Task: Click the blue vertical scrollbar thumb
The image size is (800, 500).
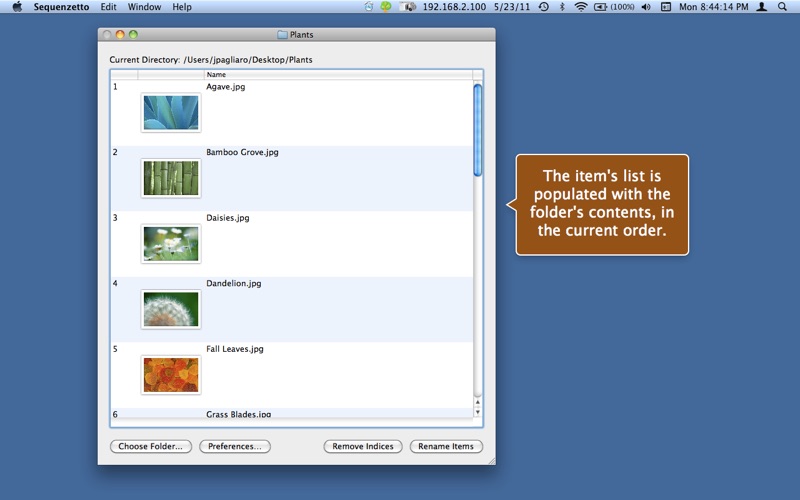Action: tap(478, 130)
